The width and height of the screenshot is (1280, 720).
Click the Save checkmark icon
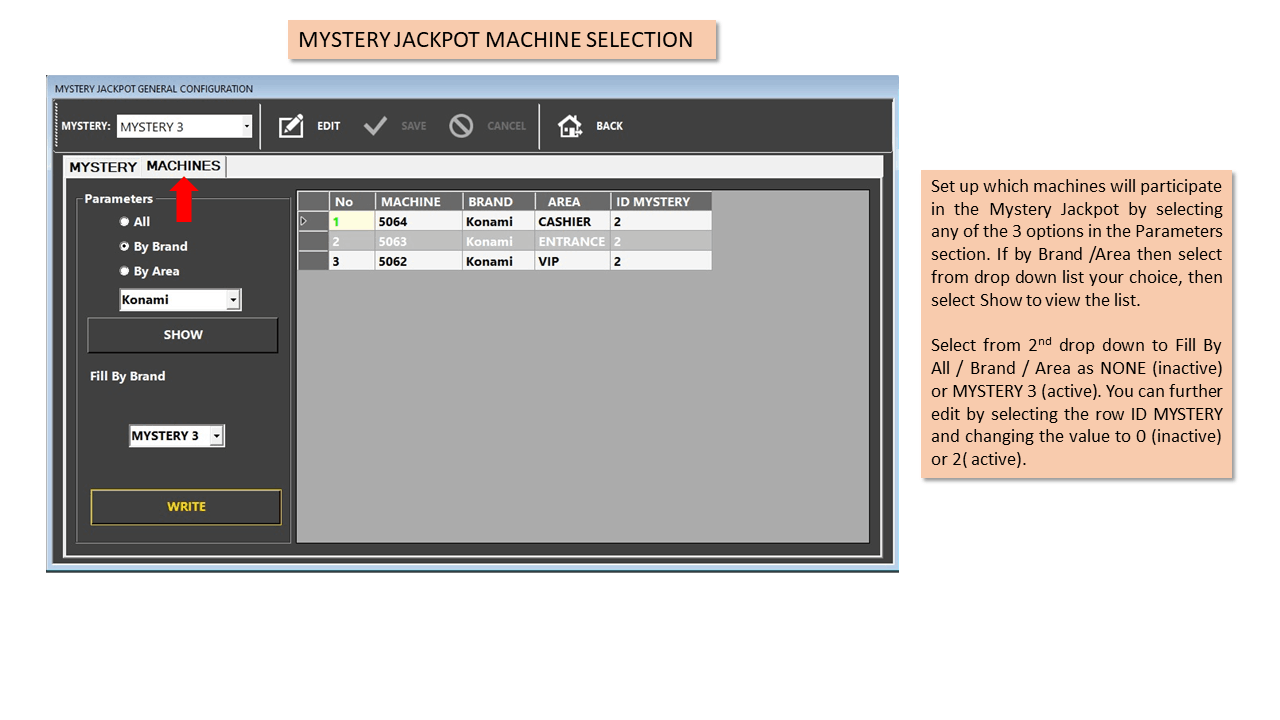point(375,126)
